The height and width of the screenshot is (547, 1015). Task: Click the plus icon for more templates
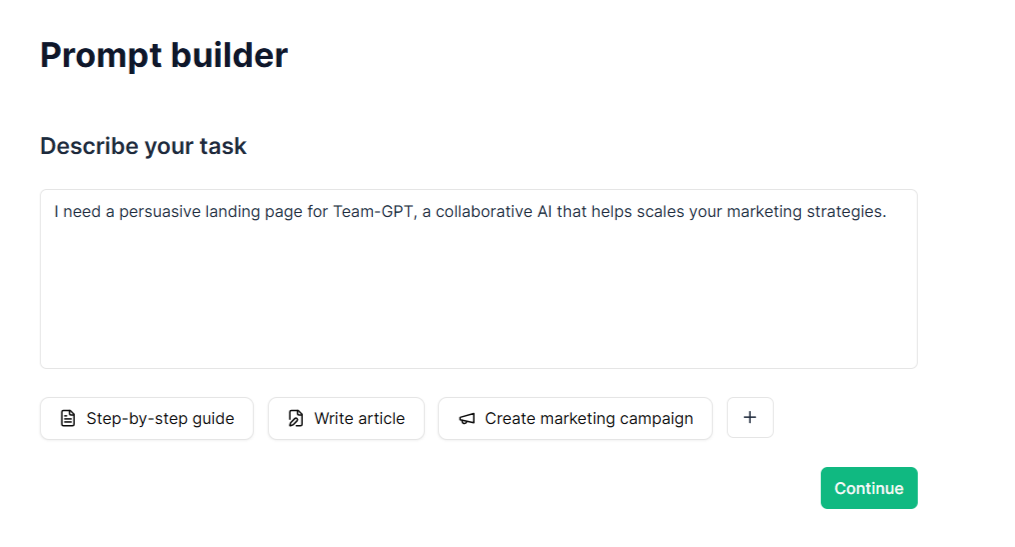point(750,418)
